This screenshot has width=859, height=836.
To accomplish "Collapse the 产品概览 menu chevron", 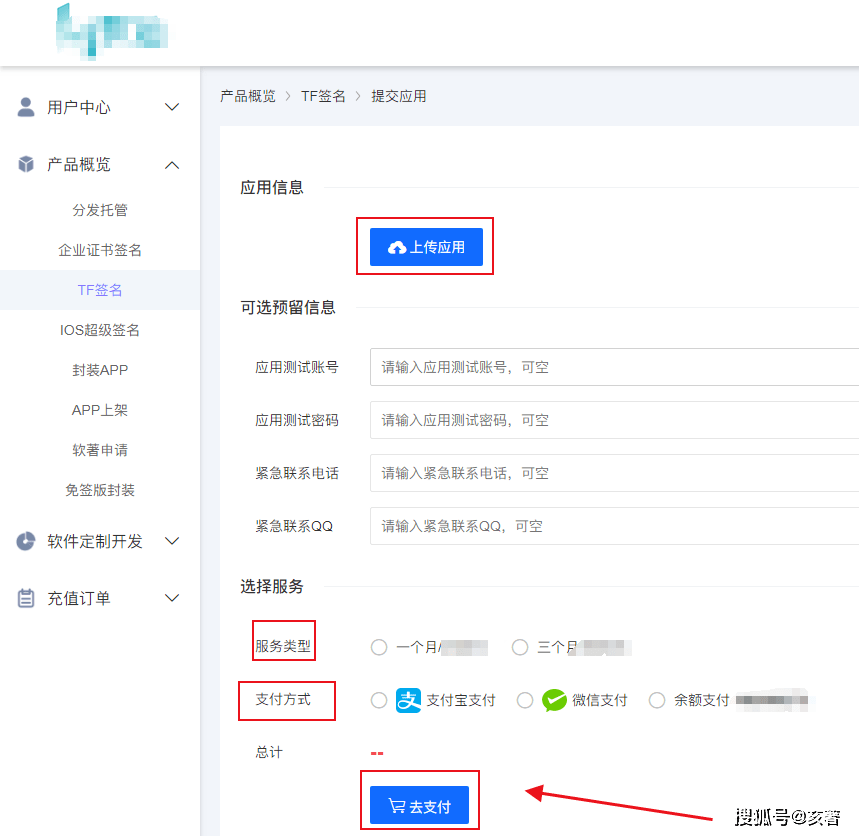I will point(172,164).
